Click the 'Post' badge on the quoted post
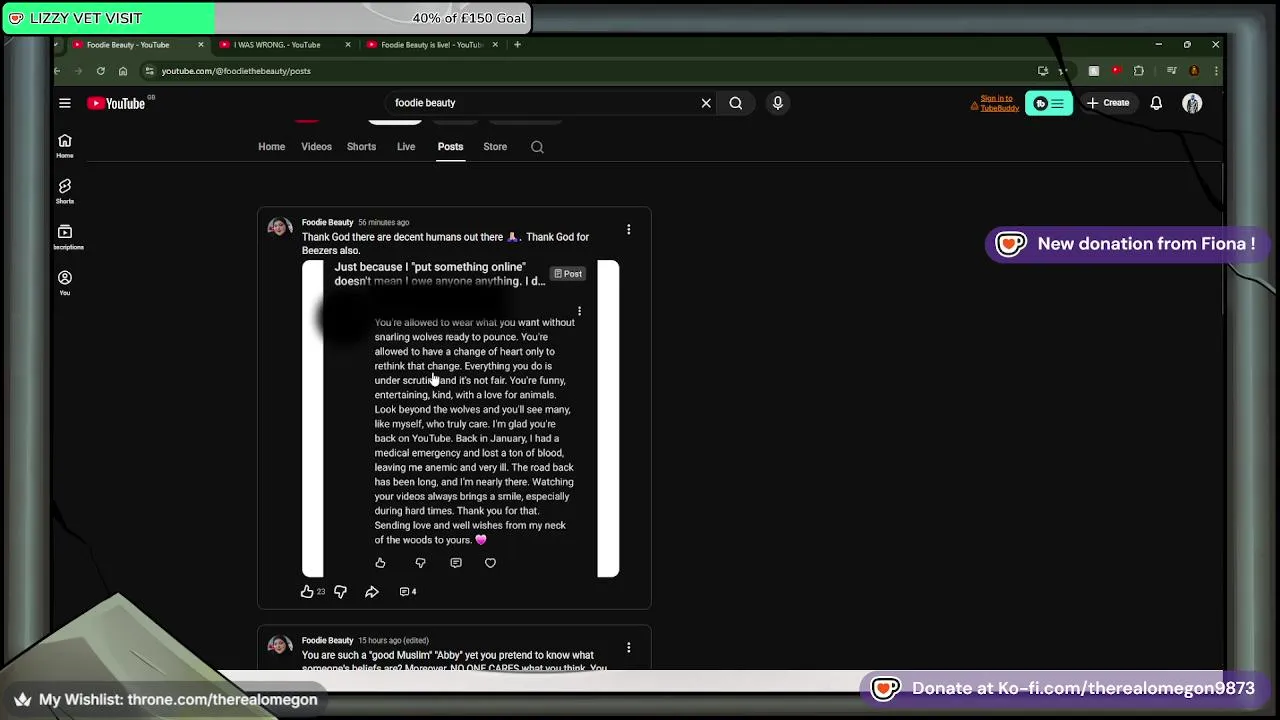 pos(568,274)
